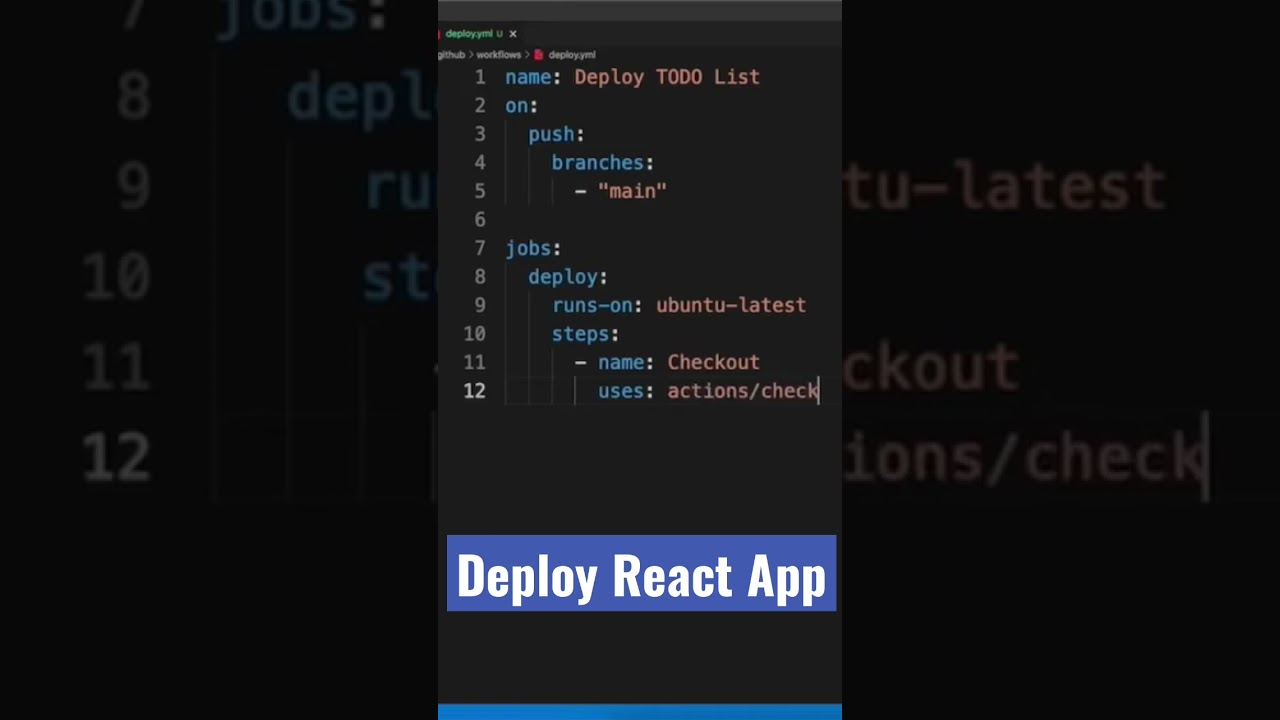This screenshot has height=720, width=1280.
Task: Click the 'Deploy React App' title banner
Action: (x=641, y=573)
